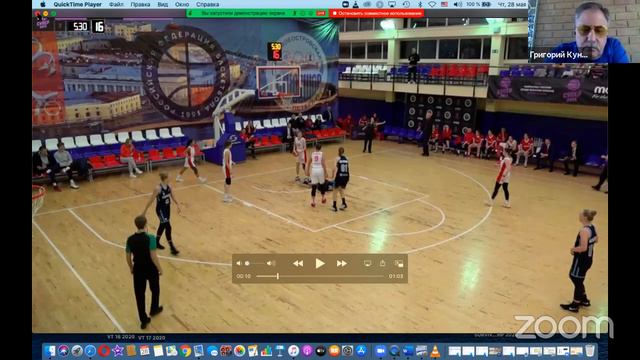Viewport: 640px width, 360px height.
Task: Open Music from the Dock
Action: click(x=293, y=351)
